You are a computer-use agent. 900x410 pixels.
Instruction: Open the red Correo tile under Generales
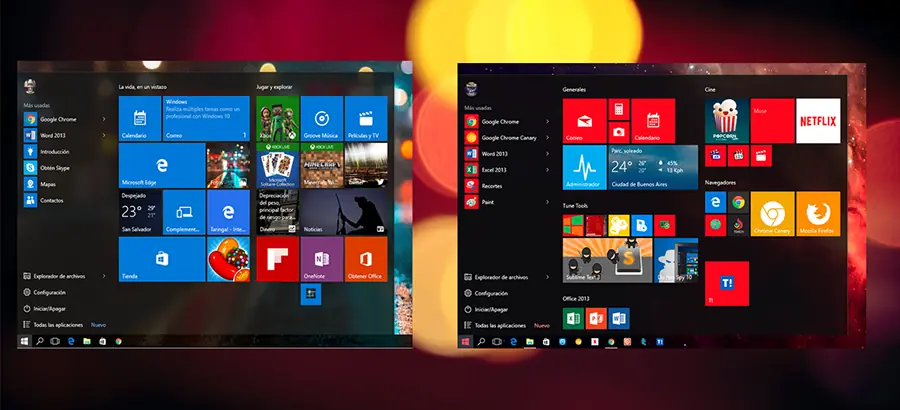tap(584, 121)
